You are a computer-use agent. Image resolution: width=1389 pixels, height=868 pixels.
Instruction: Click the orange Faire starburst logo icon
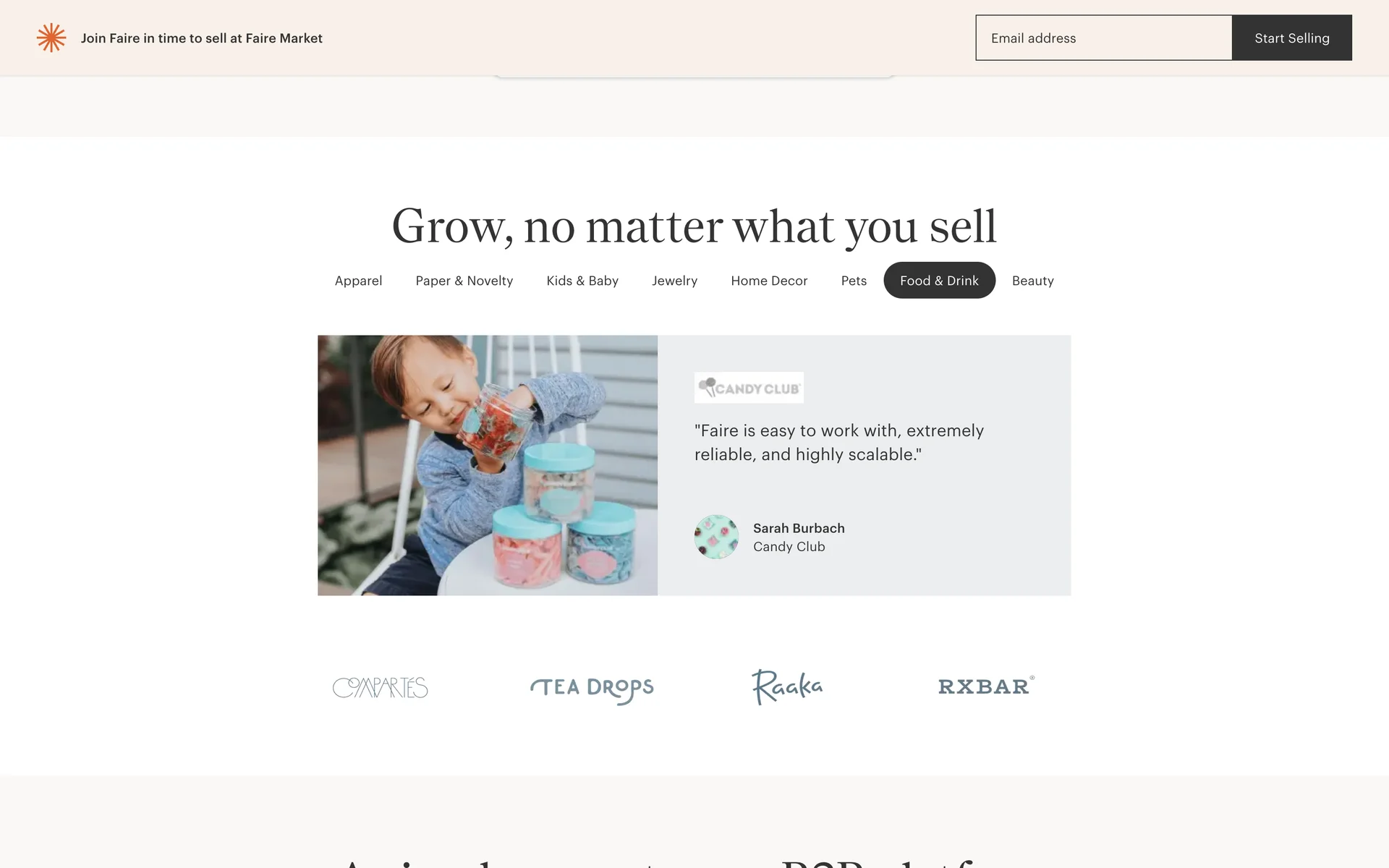pos(51,38)
